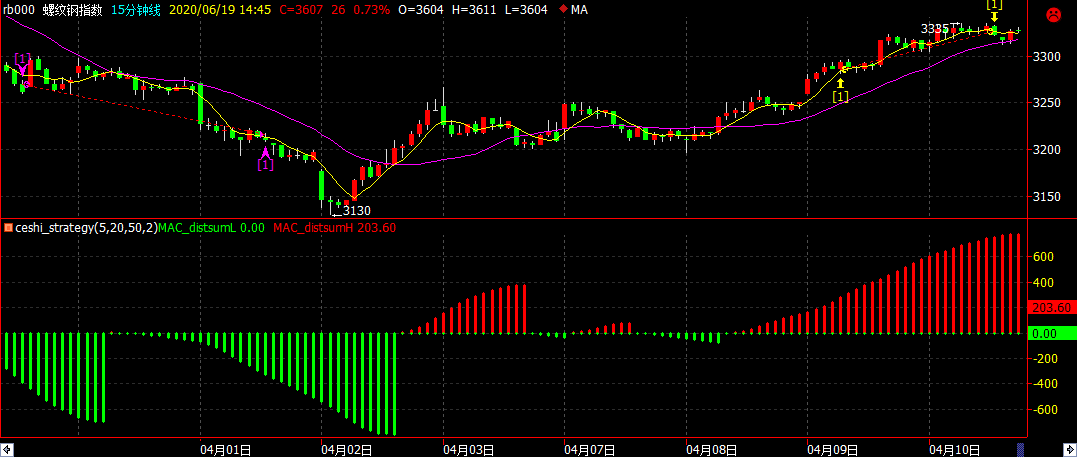1077x457 pixels.
Task: Click the 3150 price axis label
Action: click(x=1048, y=197)
